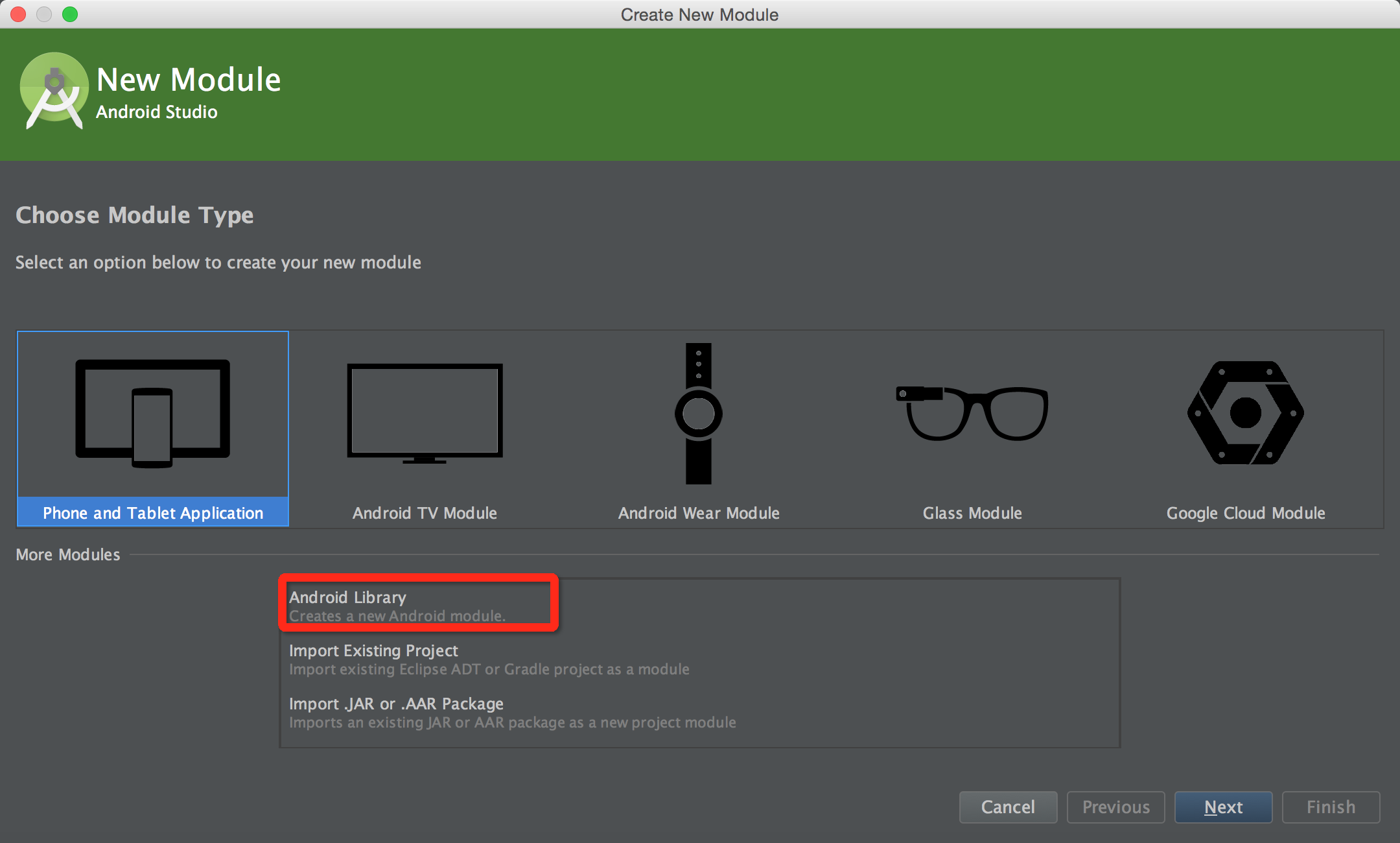The width and height of the screenshot is (1400, 843).
Task: Click the Android Studio subtitle in header
Action: [x=157, y=112]
